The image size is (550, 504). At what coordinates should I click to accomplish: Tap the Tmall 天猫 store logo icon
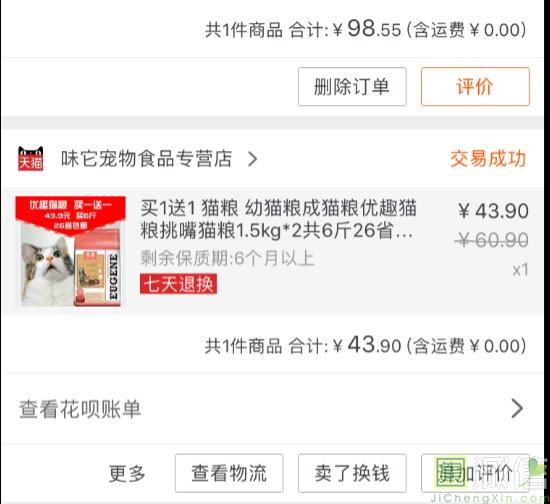click(x=31, y=159)
